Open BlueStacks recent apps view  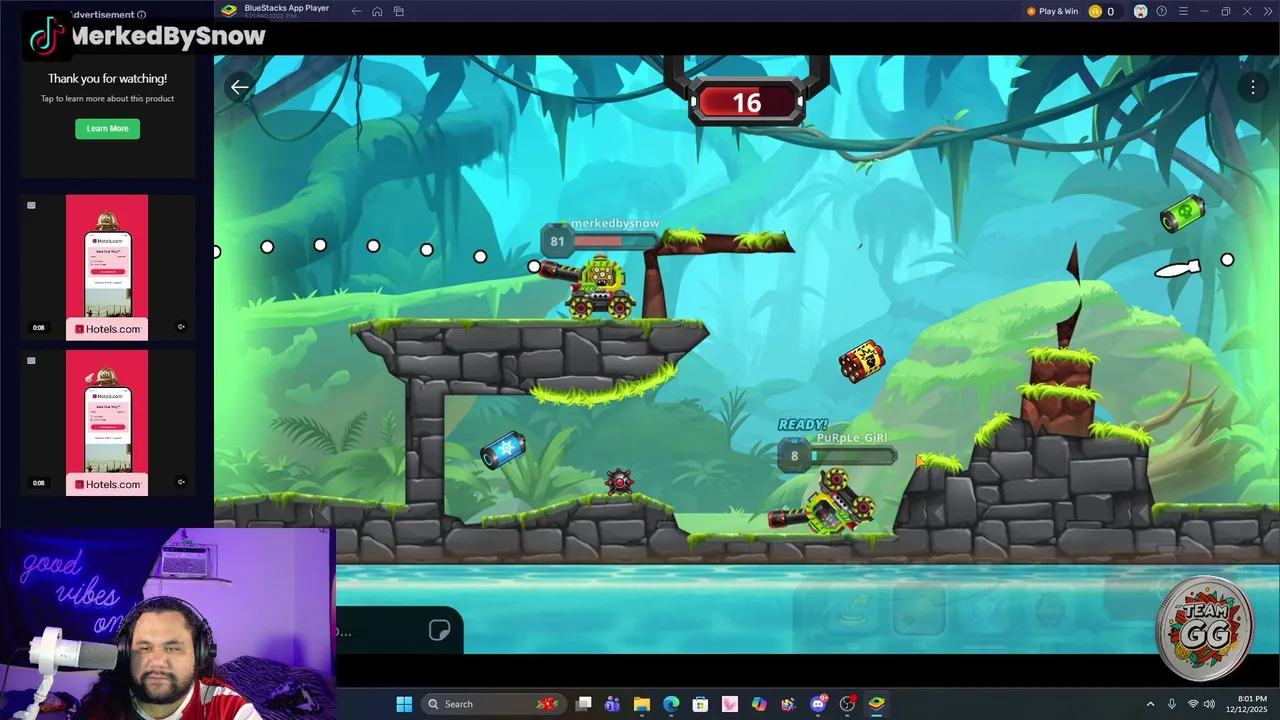tap(399, 11)
